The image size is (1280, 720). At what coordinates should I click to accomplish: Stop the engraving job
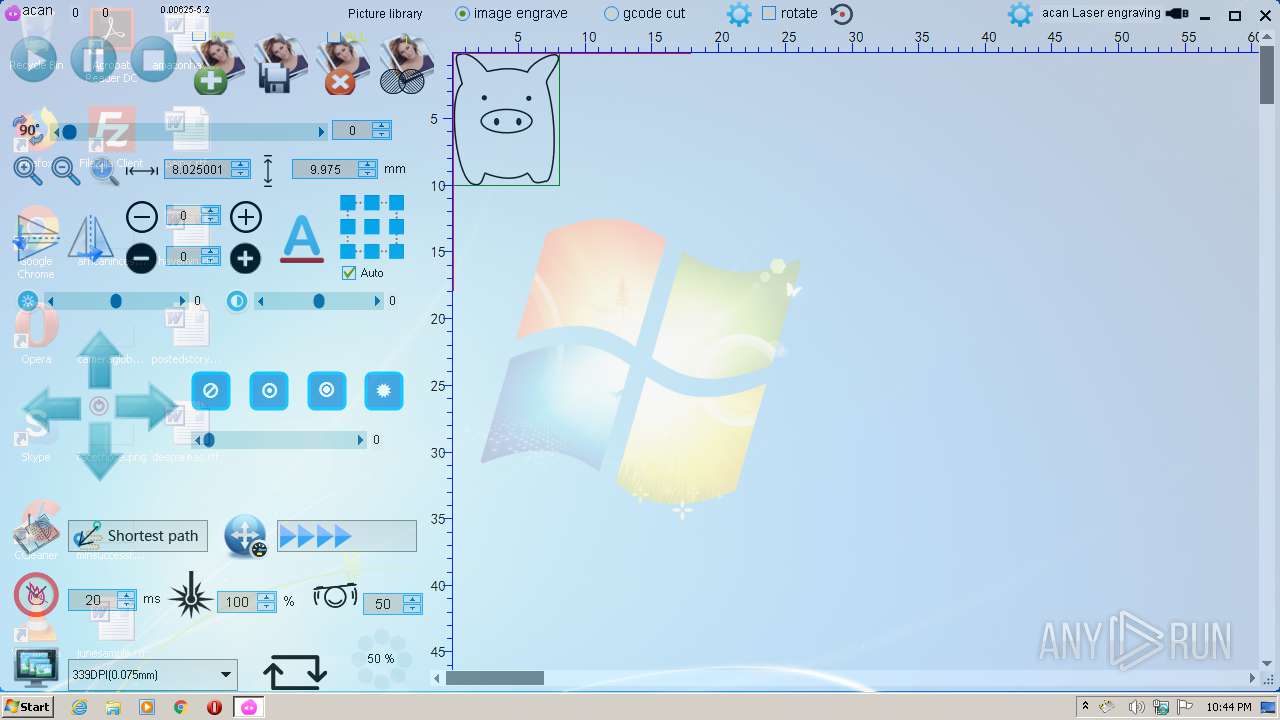[153, 59]
